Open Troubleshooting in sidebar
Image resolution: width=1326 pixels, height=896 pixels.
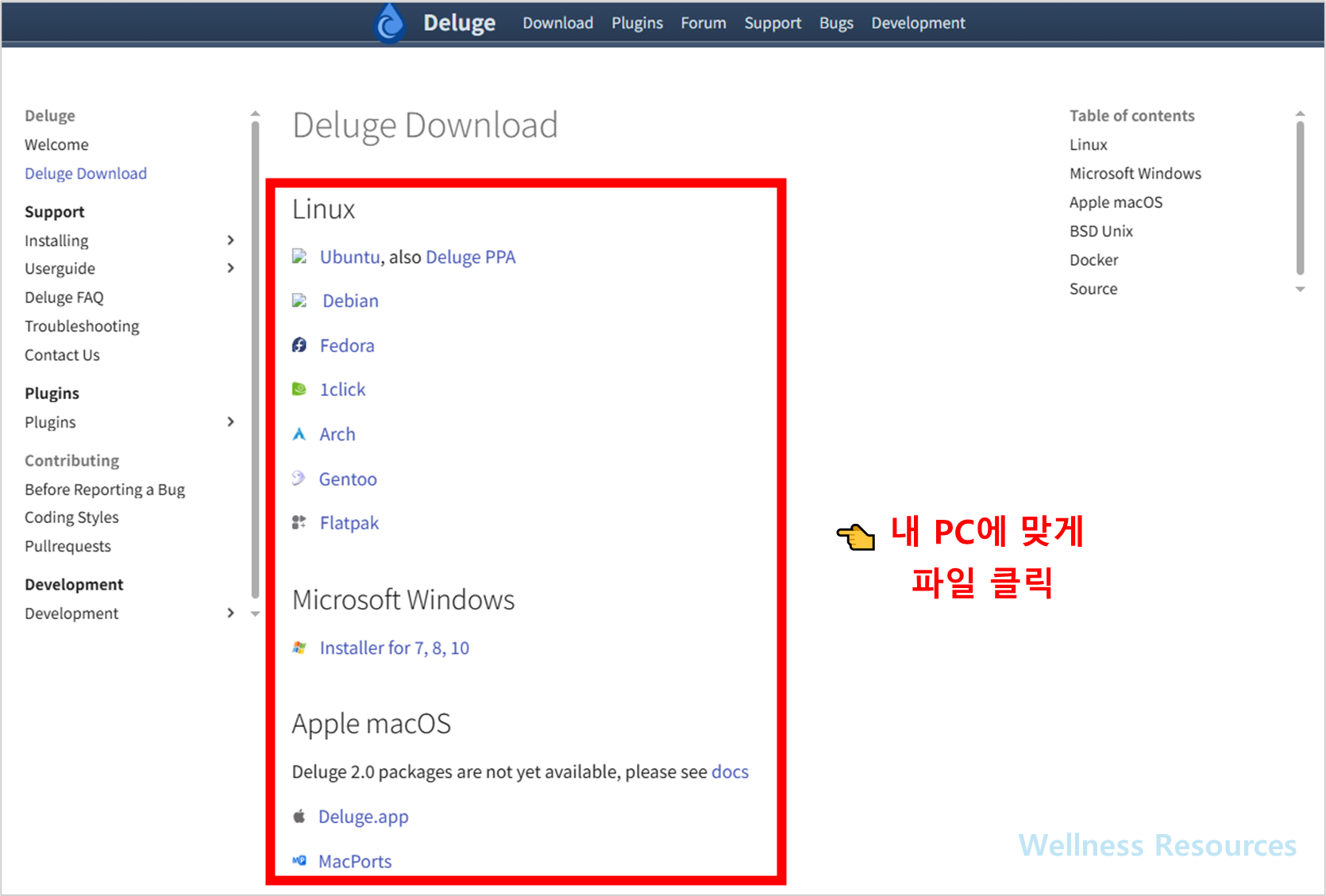(x=82, y=325)
